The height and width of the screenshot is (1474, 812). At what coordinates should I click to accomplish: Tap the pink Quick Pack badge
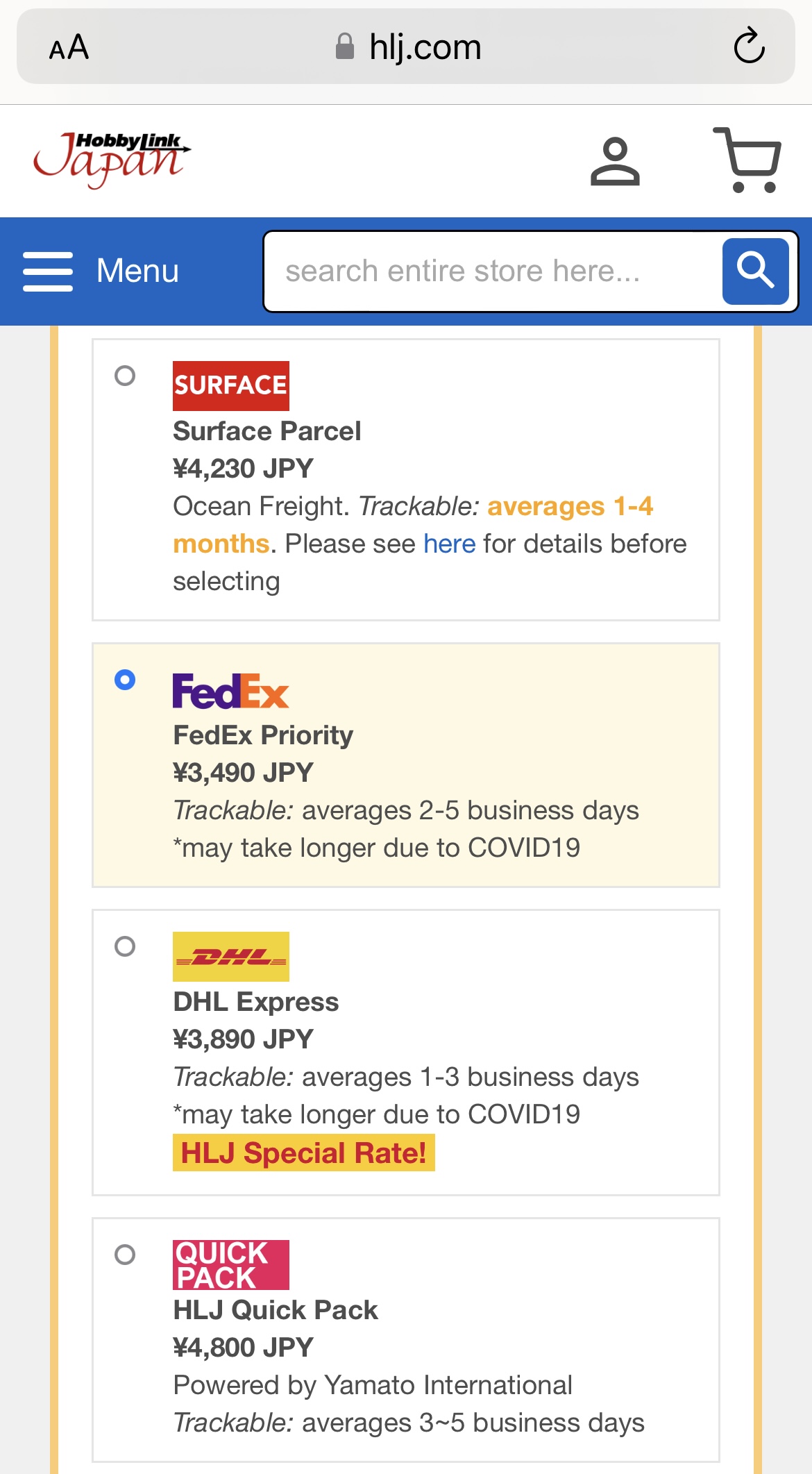(x=230, y=1265)
